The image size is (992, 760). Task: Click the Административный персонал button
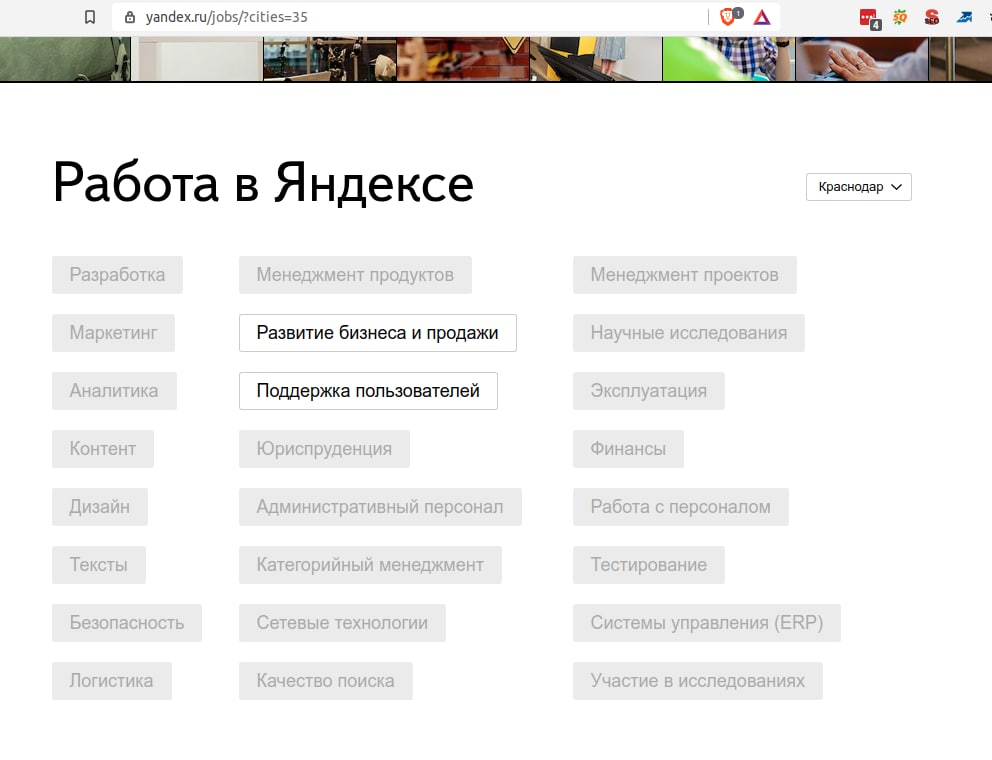(380, 507)
